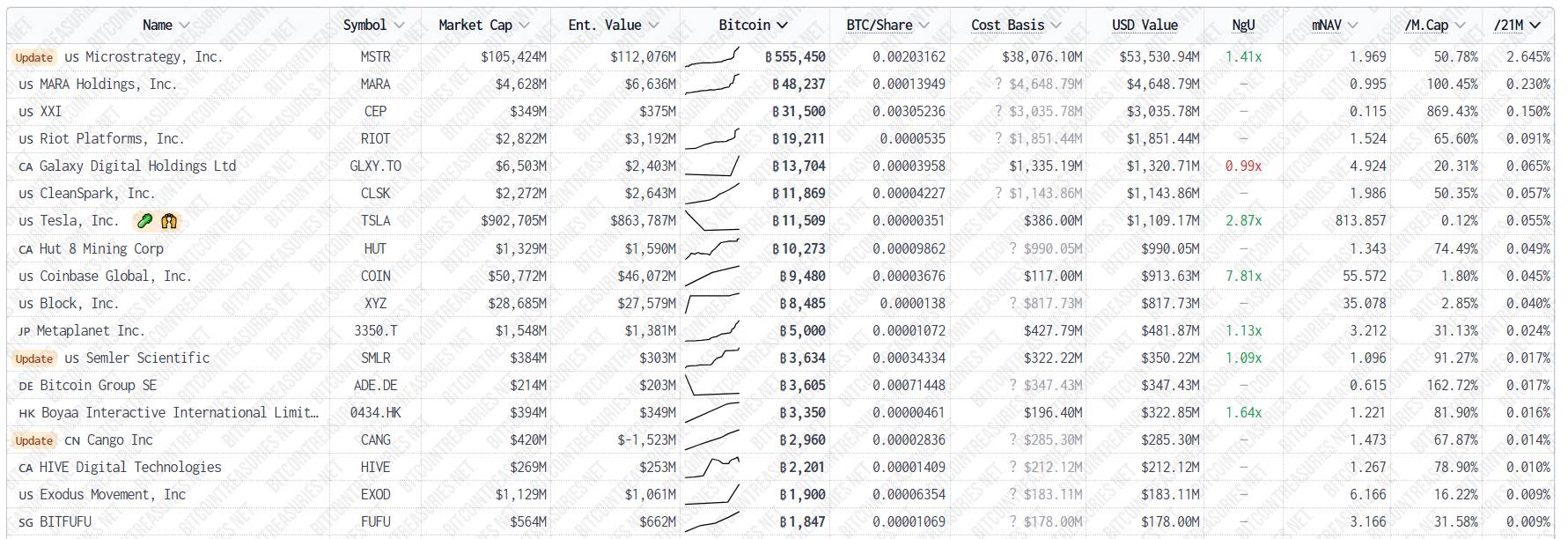Click the 2.87x NgU value for Tesla
The image size is (1568, 539).
click(1243, 221)
